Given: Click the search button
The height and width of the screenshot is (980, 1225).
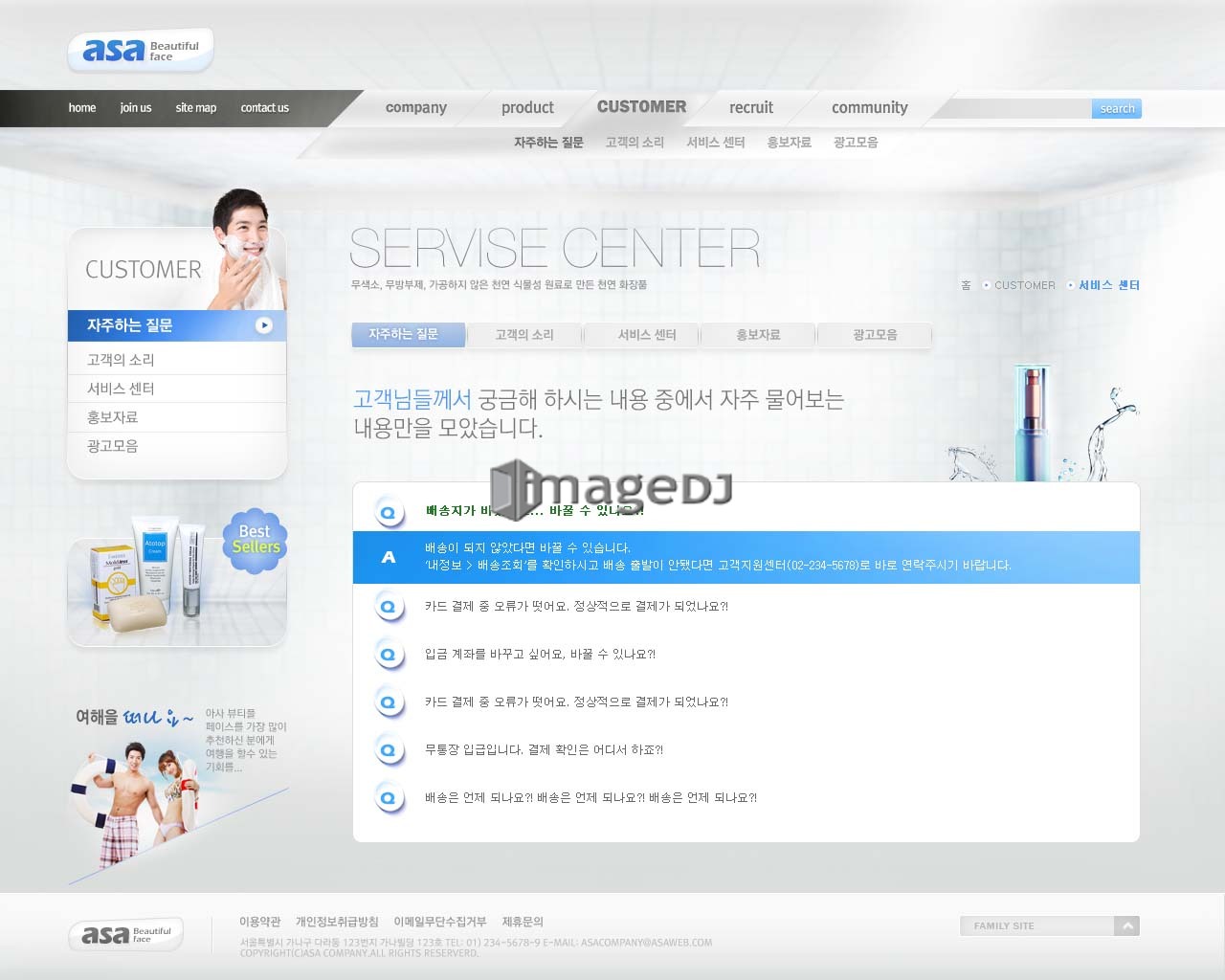Looking at the screenshot, I should click(1117, 109).
